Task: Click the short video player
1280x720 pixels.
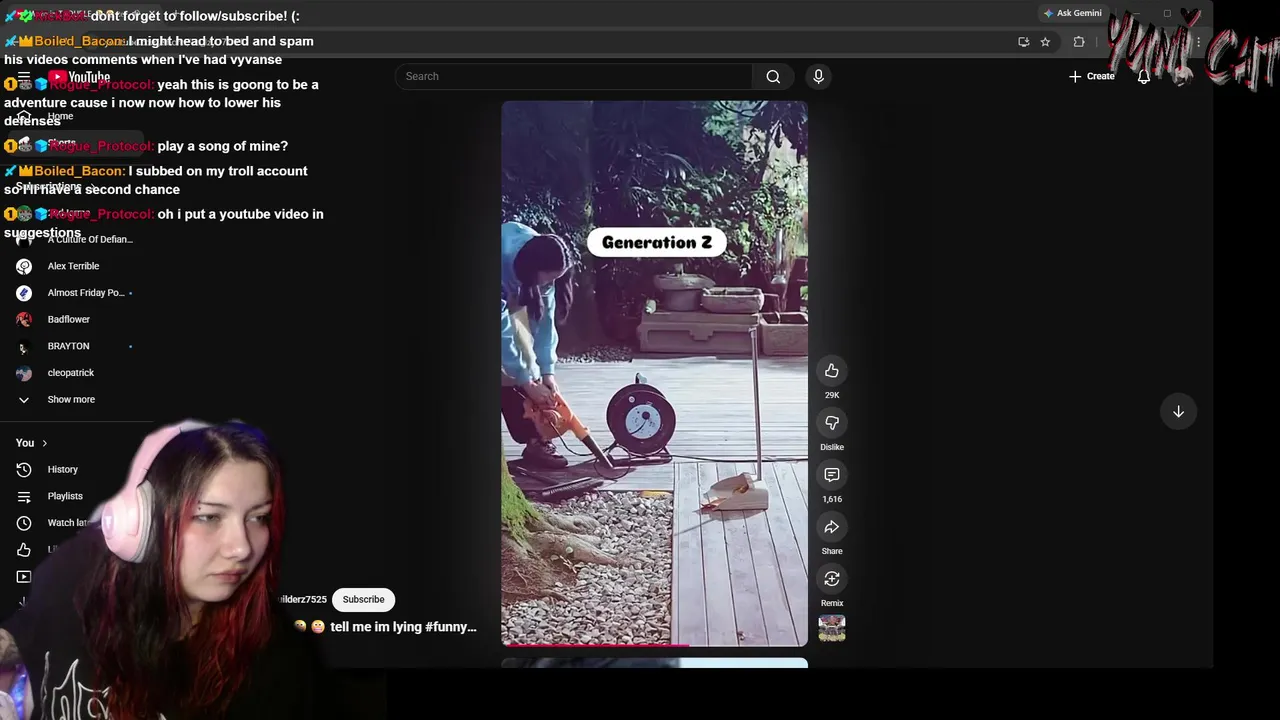Action: (654, 373)
